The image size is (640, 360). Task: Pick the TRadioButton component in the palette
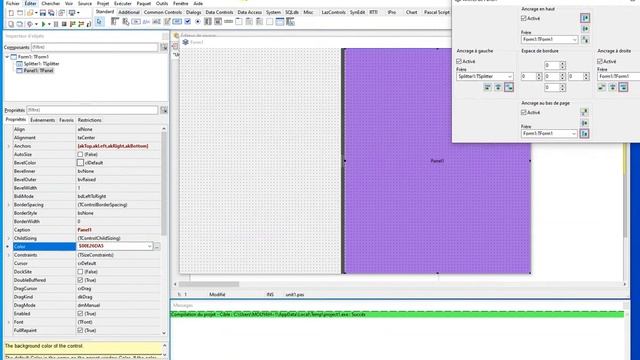[x=198, y=22]
